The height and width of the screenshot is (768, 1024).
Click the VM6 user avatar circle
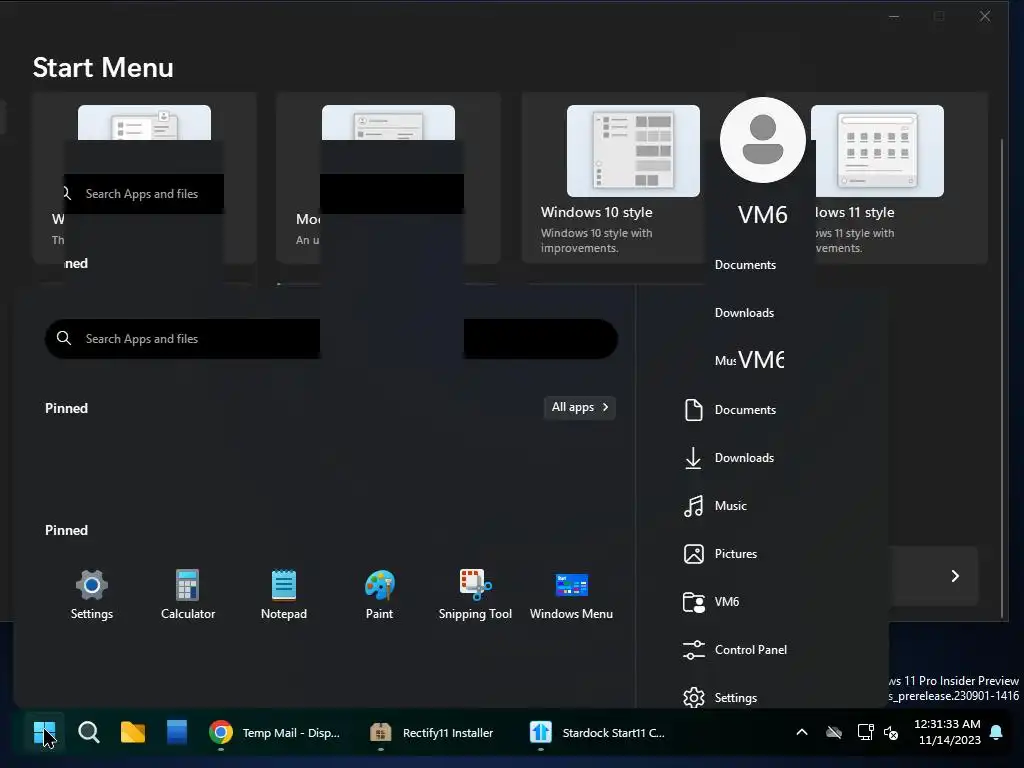click(x=762, y=140)
